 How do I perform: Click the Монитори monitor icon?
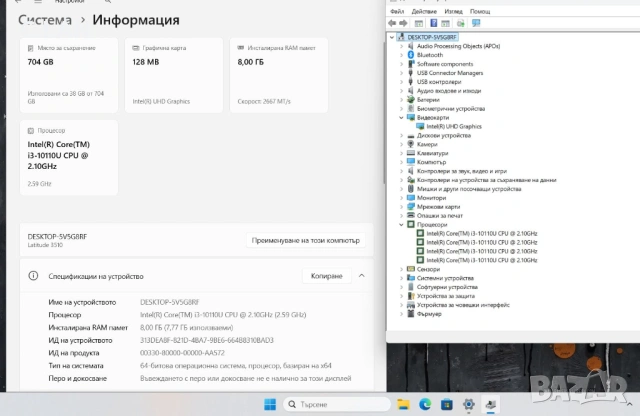tap(411, 198)
